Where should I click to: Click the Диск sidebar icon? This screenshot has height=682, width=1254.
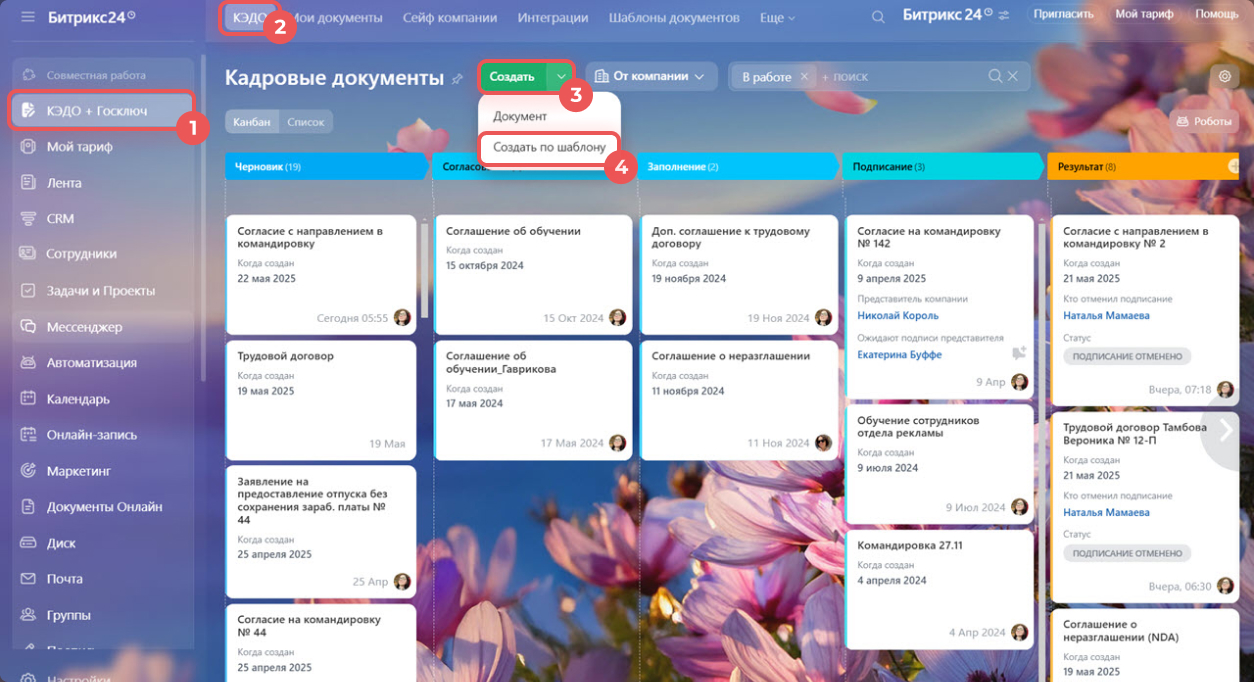coord(28,543)
